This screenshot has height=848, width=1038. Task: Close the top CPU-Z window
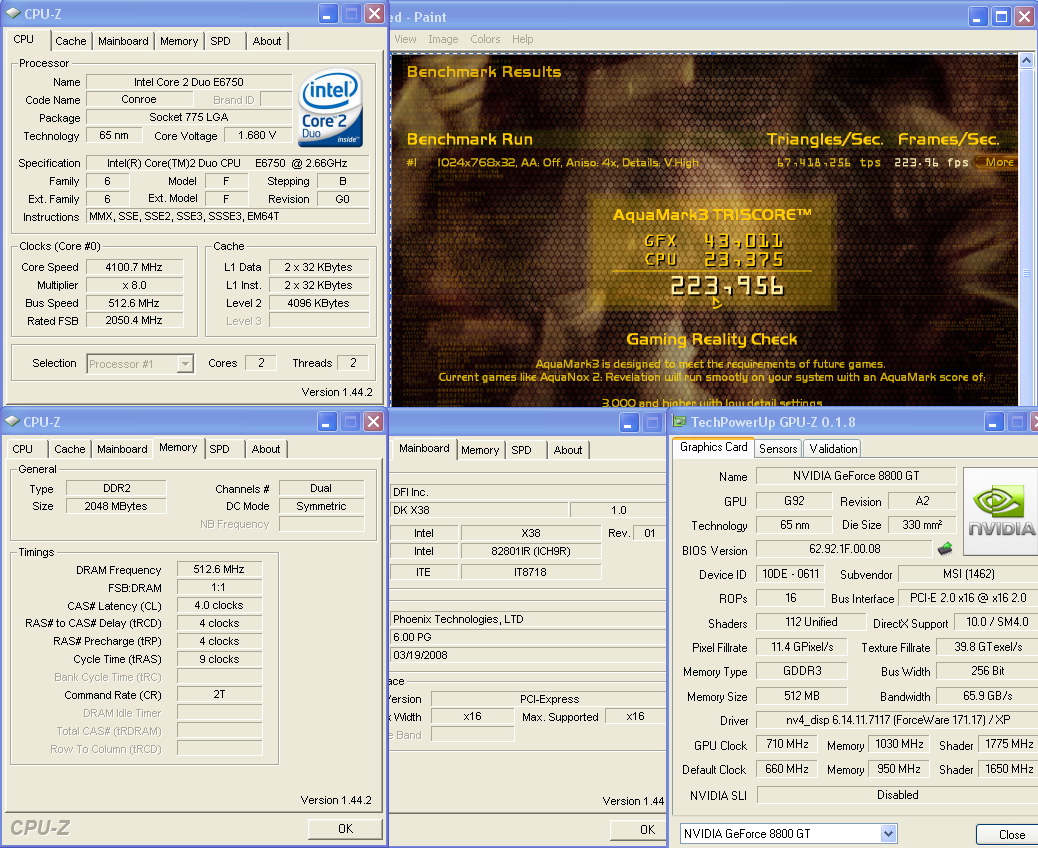pyautogui.click(x=375, y=14)
